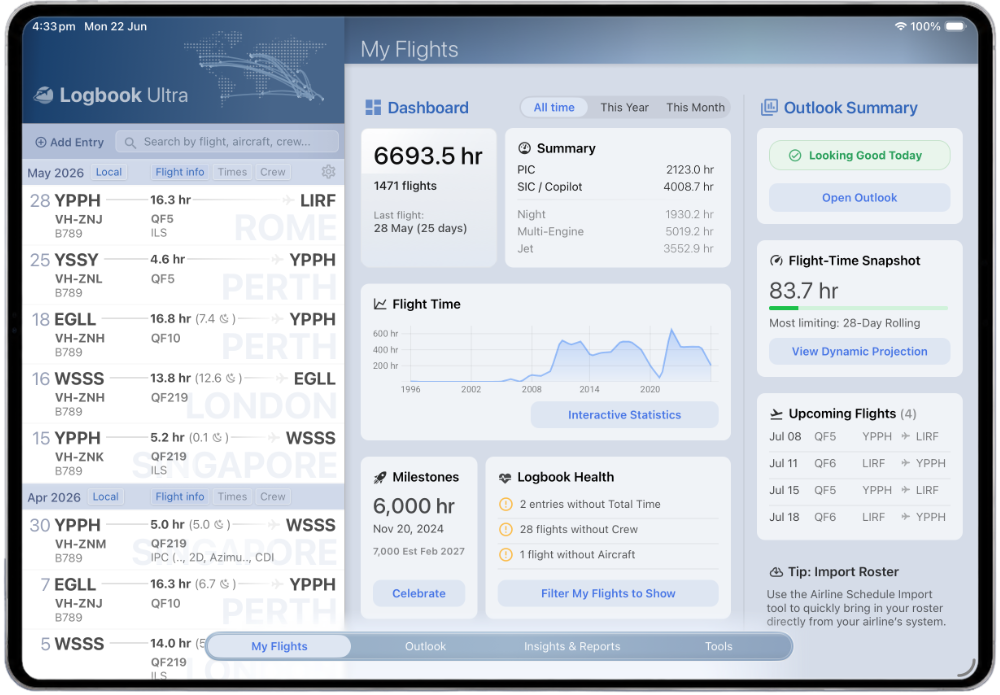Screen dimensions: 1000x695
Task: Click the 28 flights without Crew row
Action: pos(608,529)
